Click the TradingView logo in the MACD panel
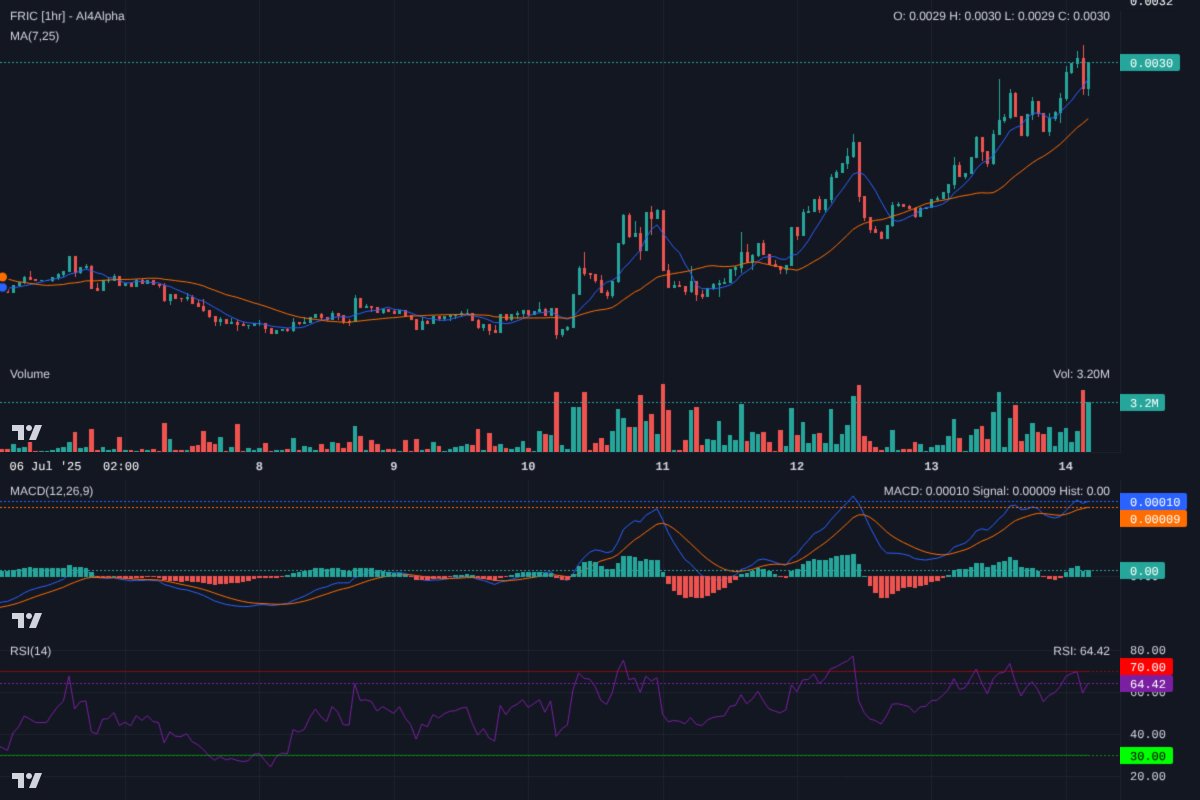Viewport: 1200px width, 800px height. pyautogui.click(x=27, y=620)
